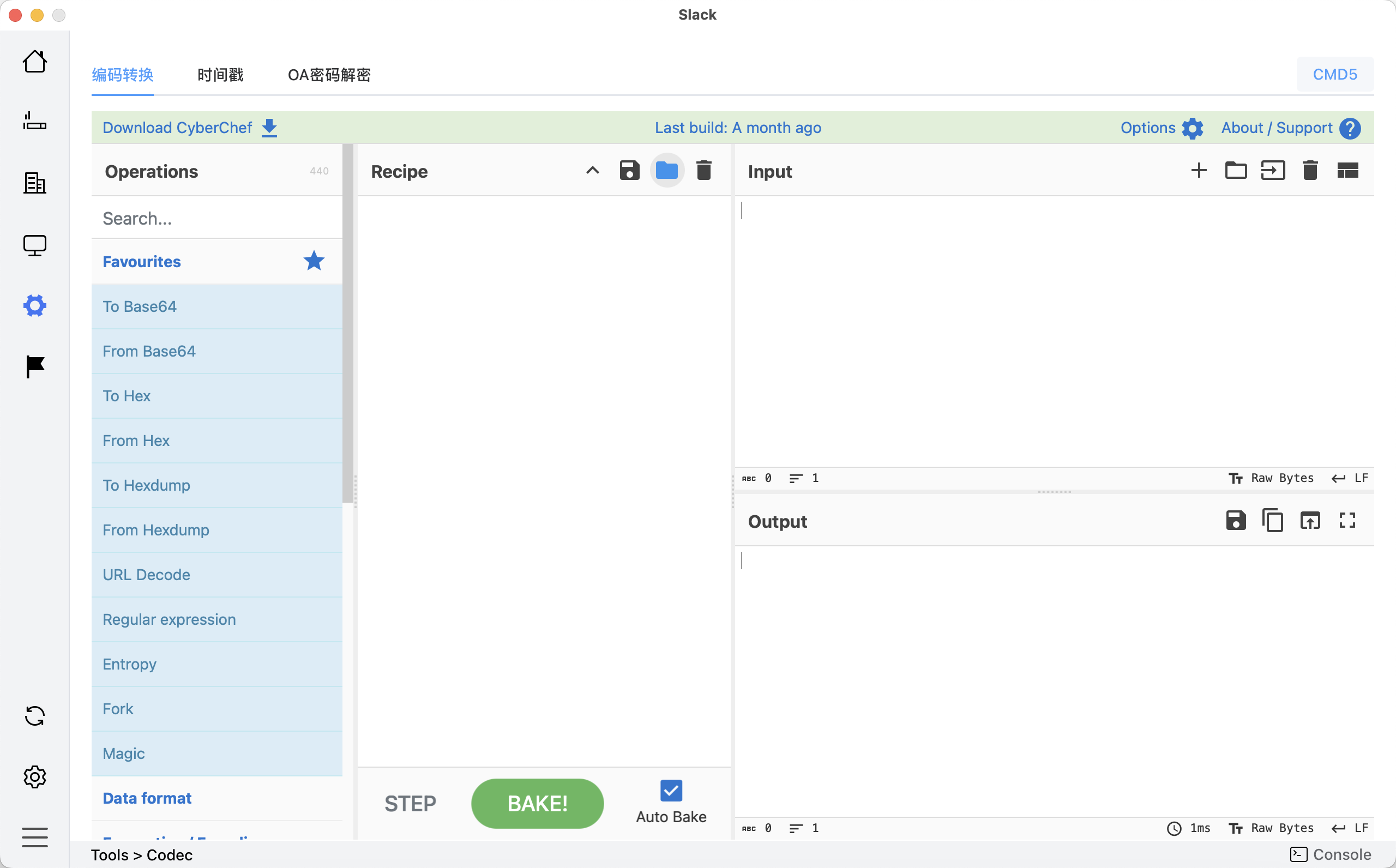Viewport: 1396px width, 868px height.
Task: Click the operations Search field
Action: pyautogui.click(x=216, y=218)
